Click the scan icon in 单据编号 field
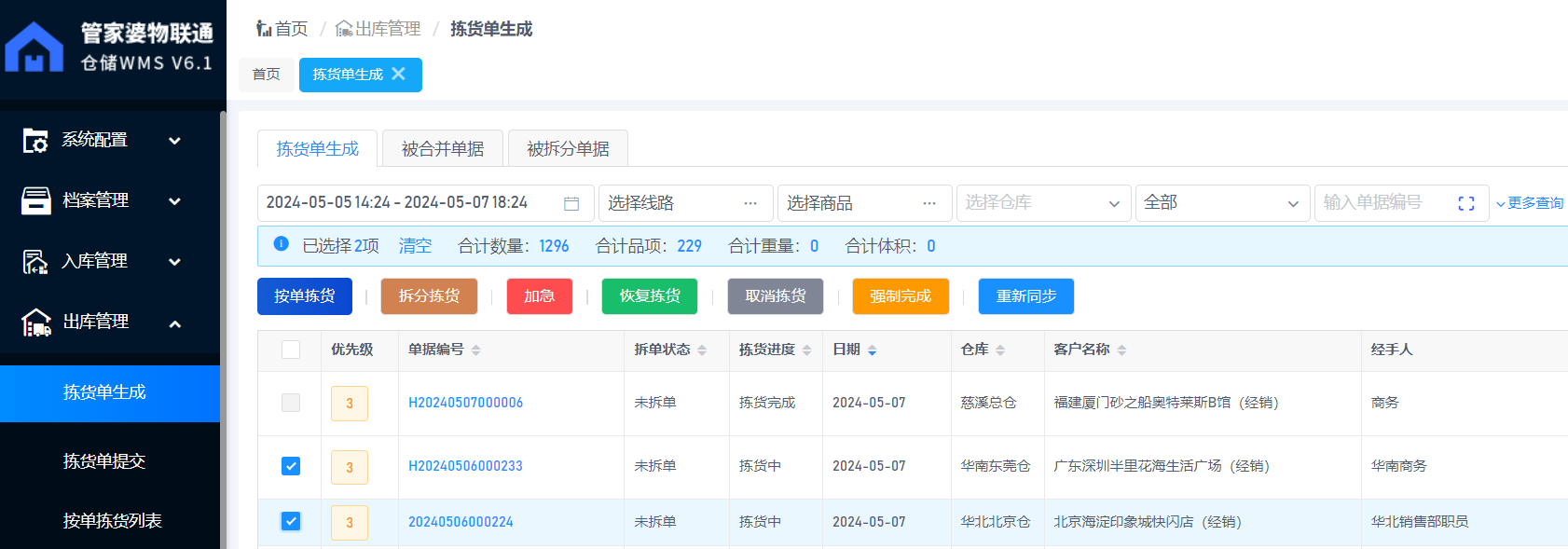The image size is (1568, 549). click(x=1465, y=203)
